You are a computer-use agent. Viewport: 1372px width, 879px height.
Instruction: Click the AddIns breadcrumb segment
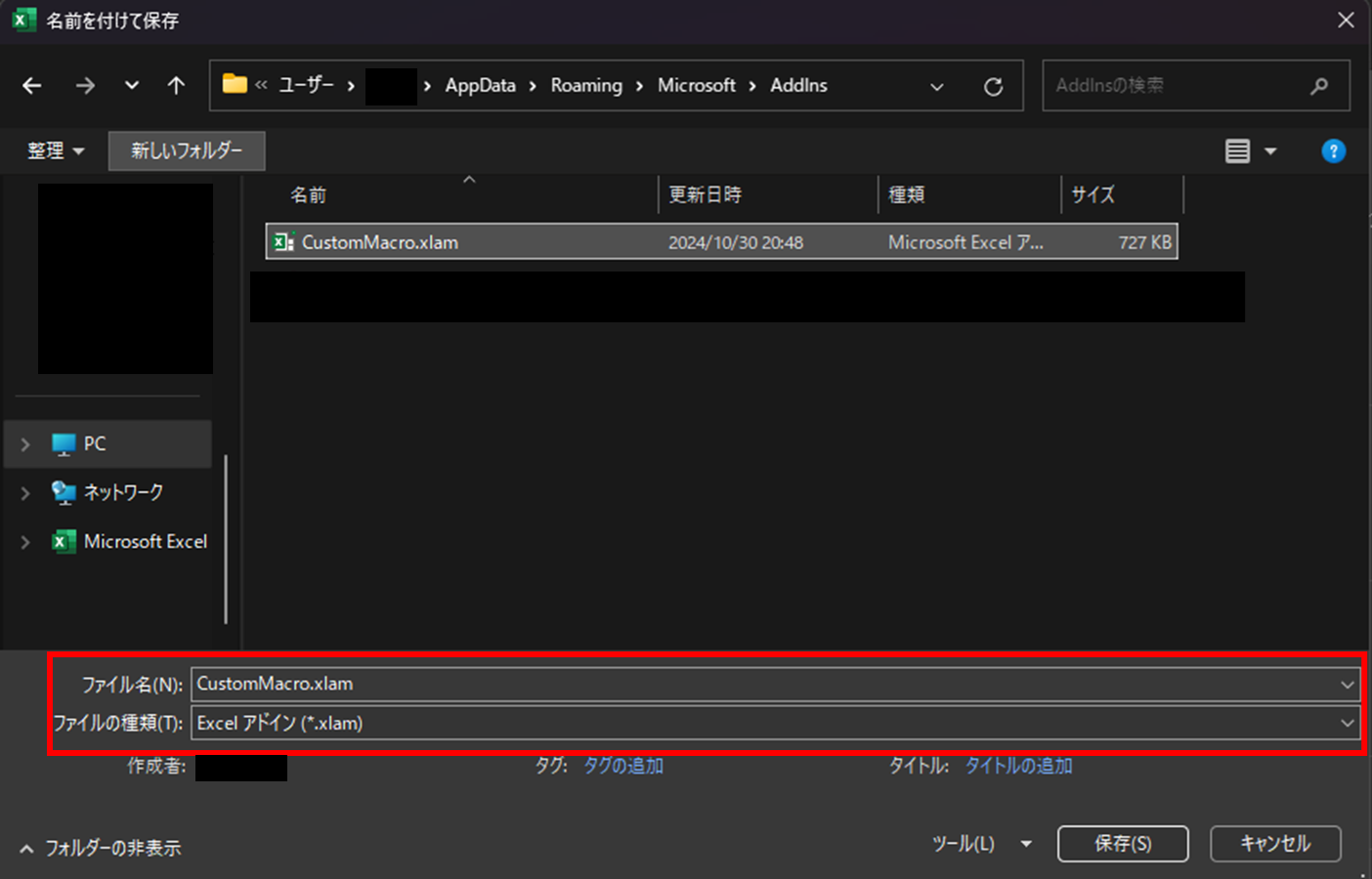pyautogui.click(x=798, y=85)
